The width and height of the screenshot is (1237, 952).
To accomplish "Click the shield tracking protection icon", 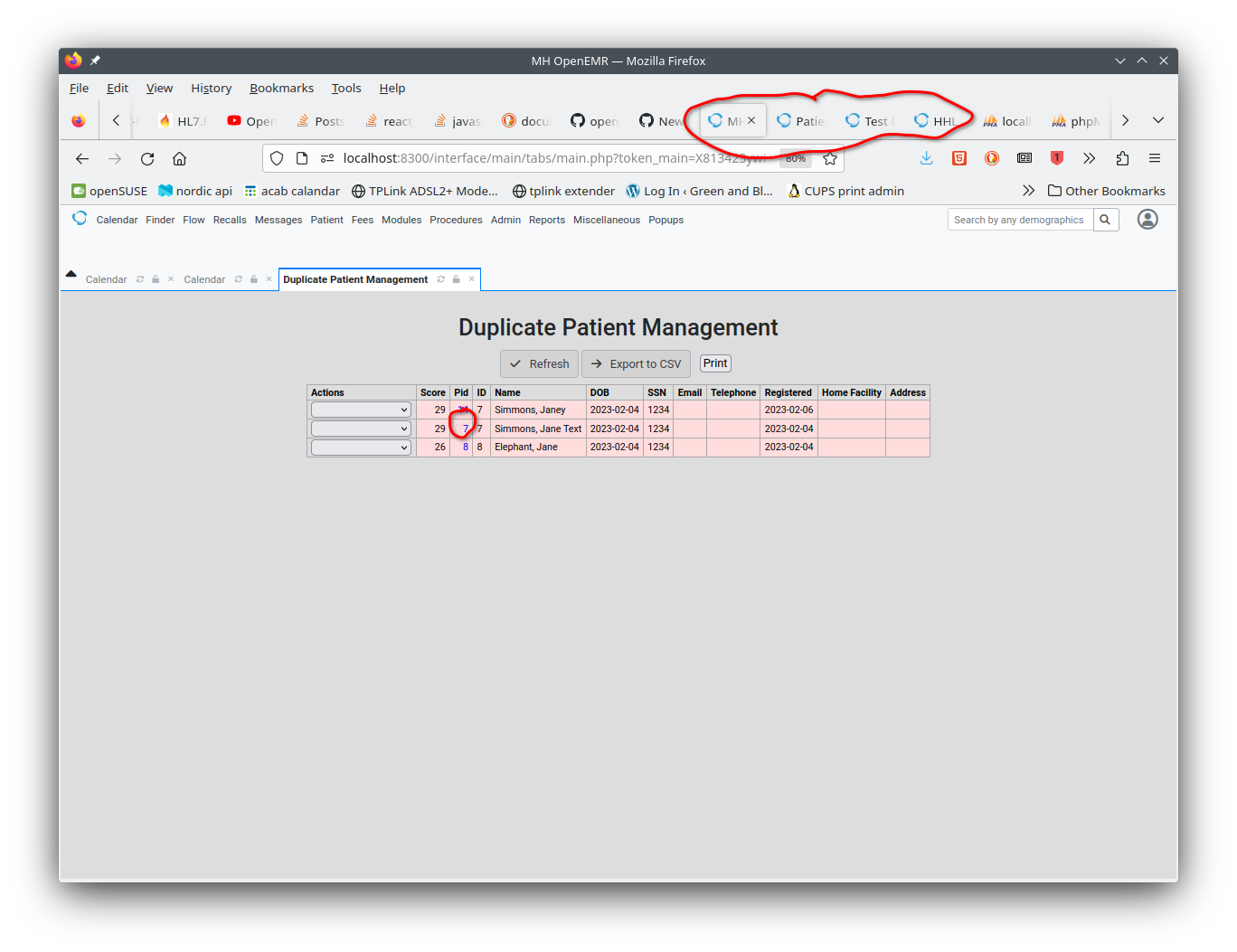I will 277,158.
